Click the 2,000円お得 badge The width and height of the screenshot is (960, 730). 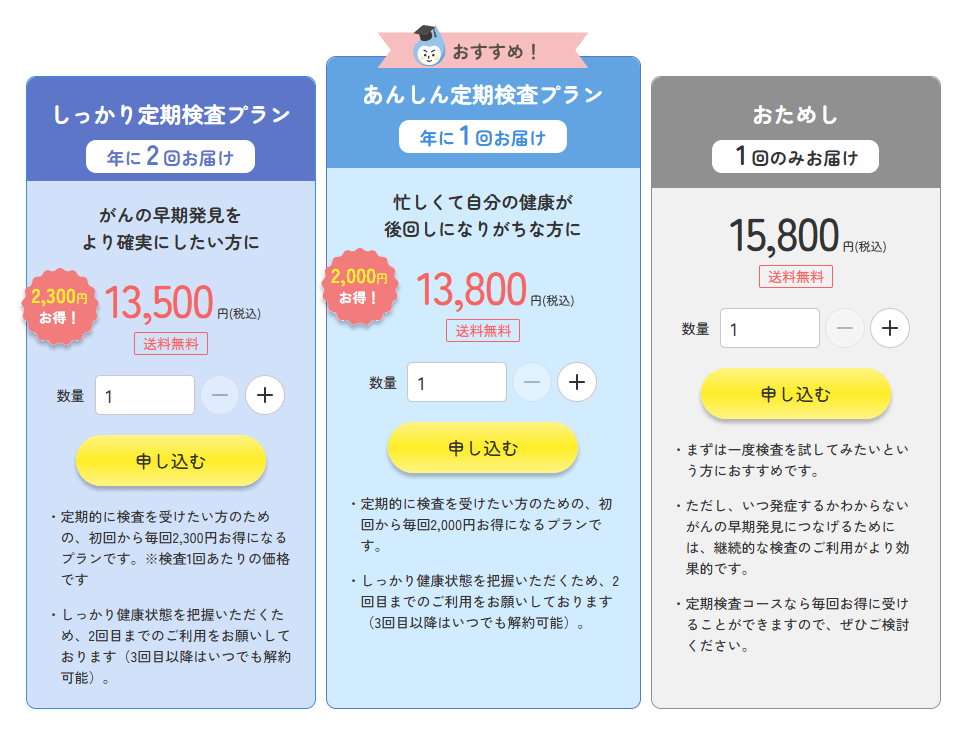pyautogui.click(x=359, y=286)
